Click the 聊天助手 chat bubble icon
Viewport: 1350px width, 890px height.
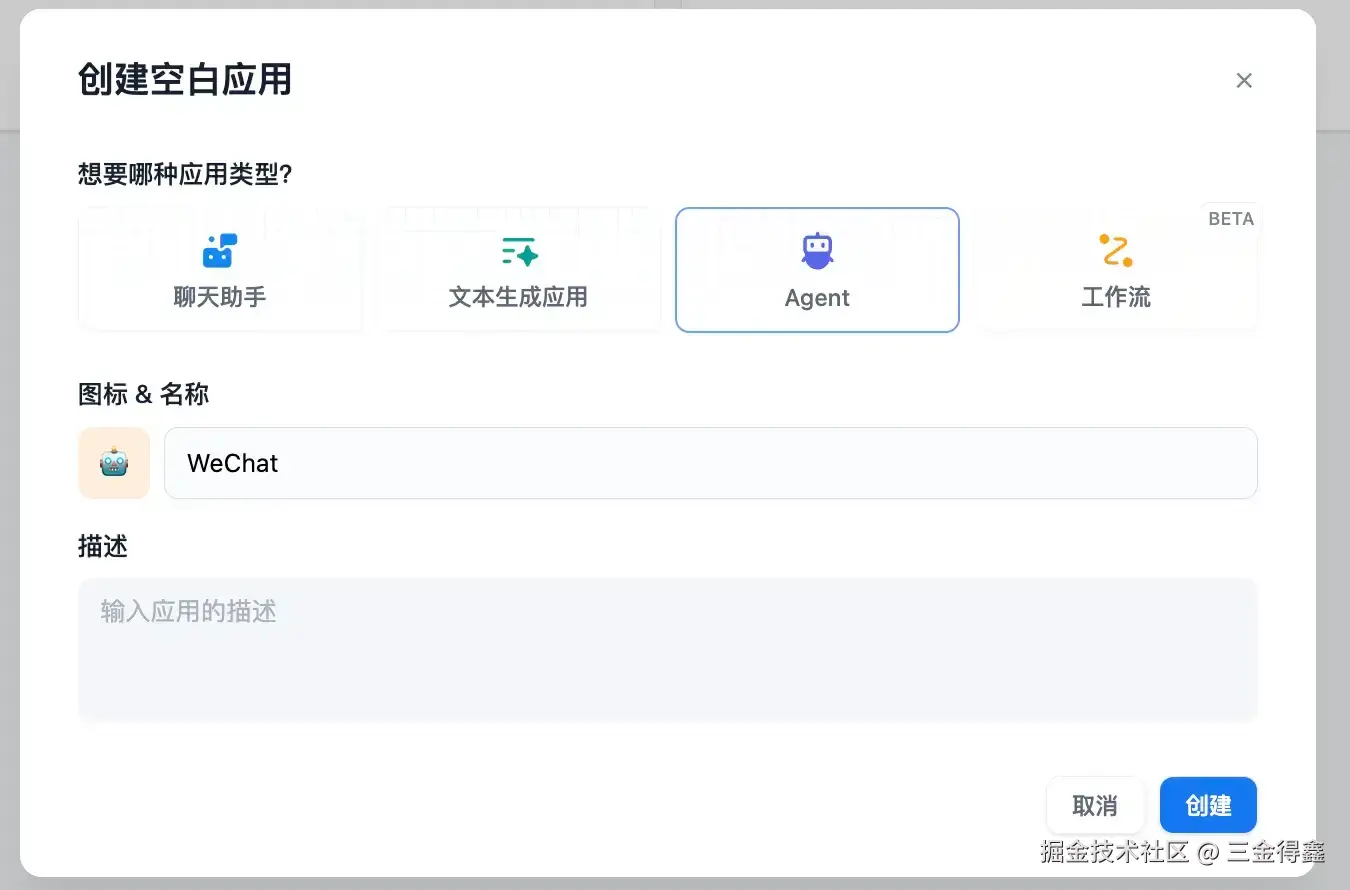(x=220, y=250)
